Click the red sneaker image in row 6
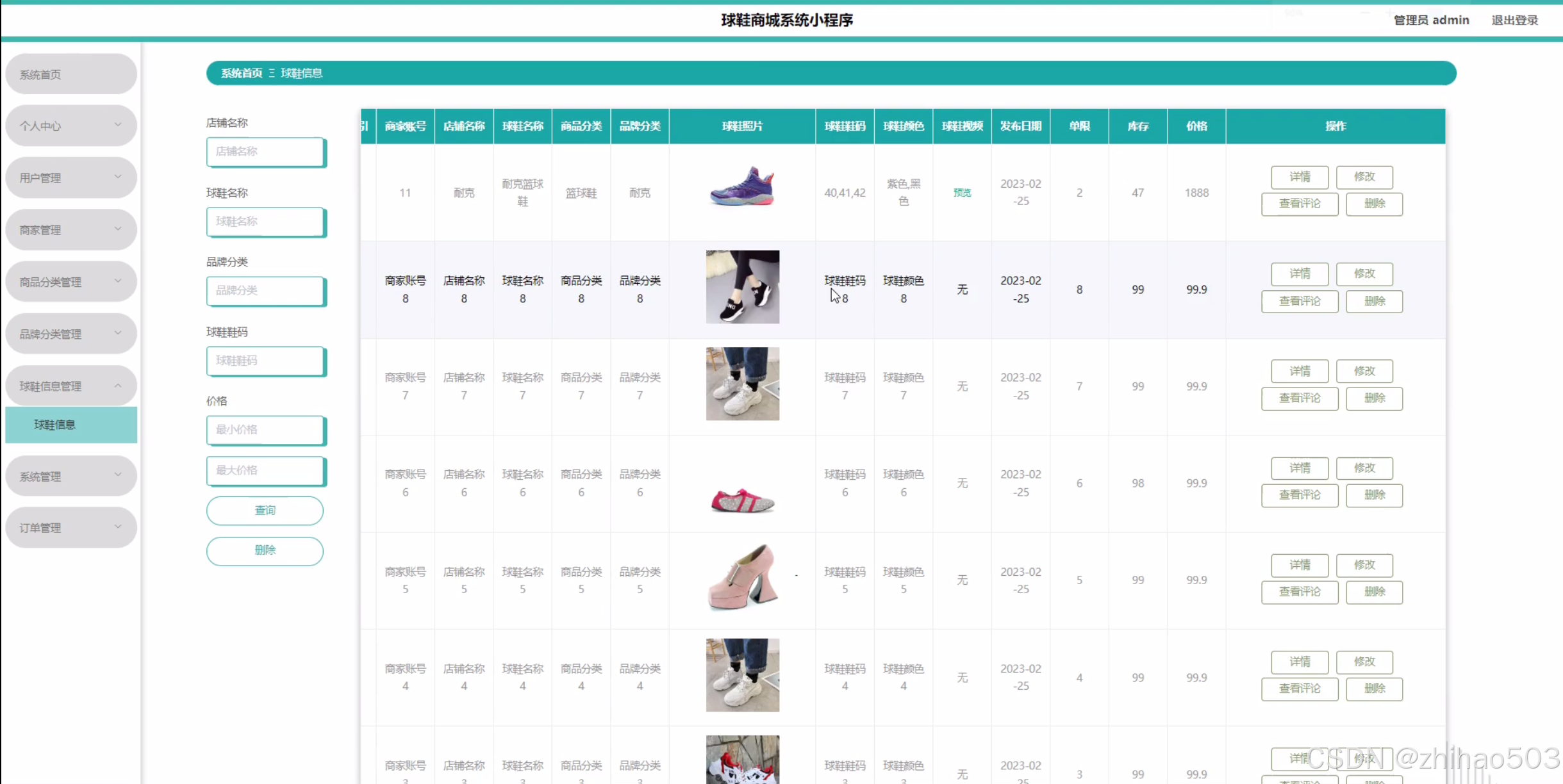This screenshot has width=1563, height=784. (x=742, y=500)
